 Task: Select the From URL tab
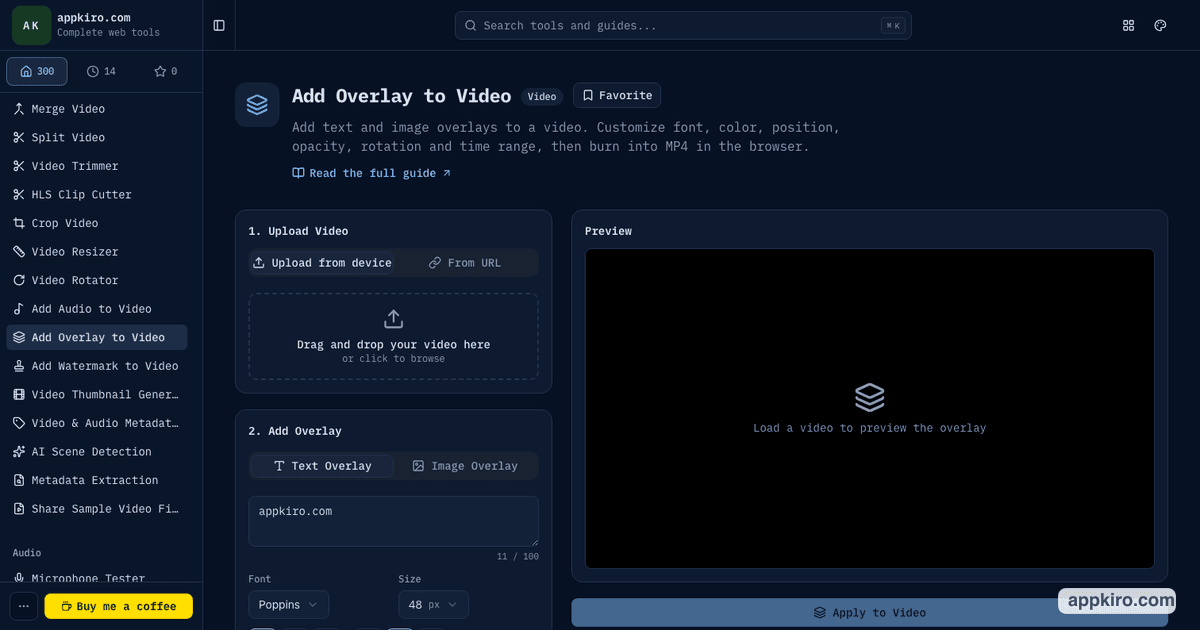click(465, 262)
